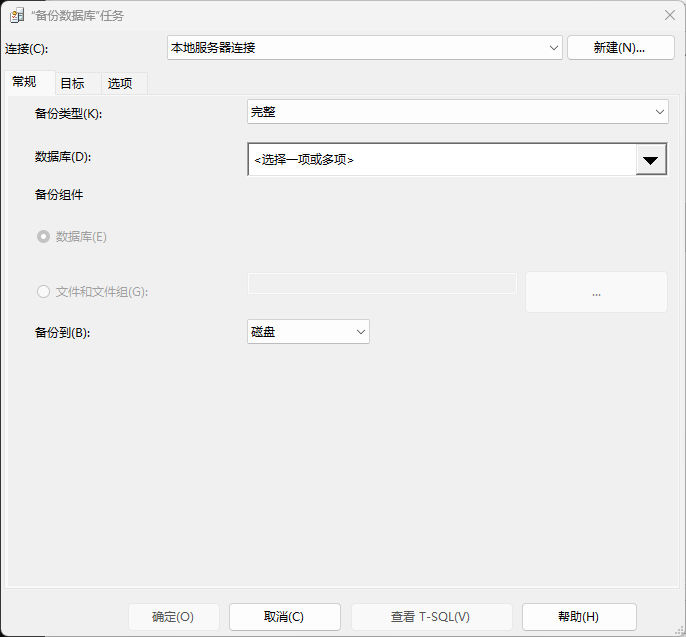The width and height of the screenshot is (686, 637).
Task: Close the 备份数据库 task dialog
Action: coord(669,15)
